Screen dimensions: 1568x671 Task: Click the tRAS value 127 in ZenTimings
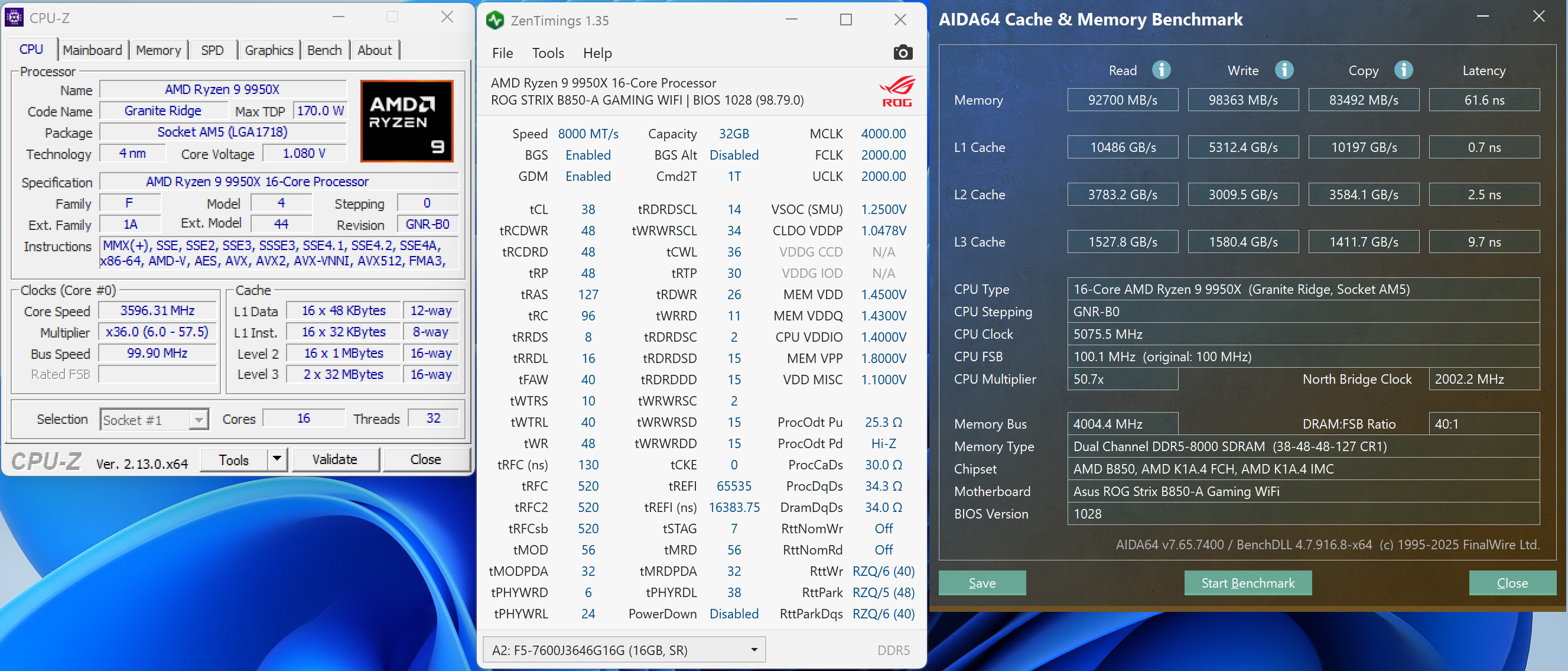coord(588,294)
